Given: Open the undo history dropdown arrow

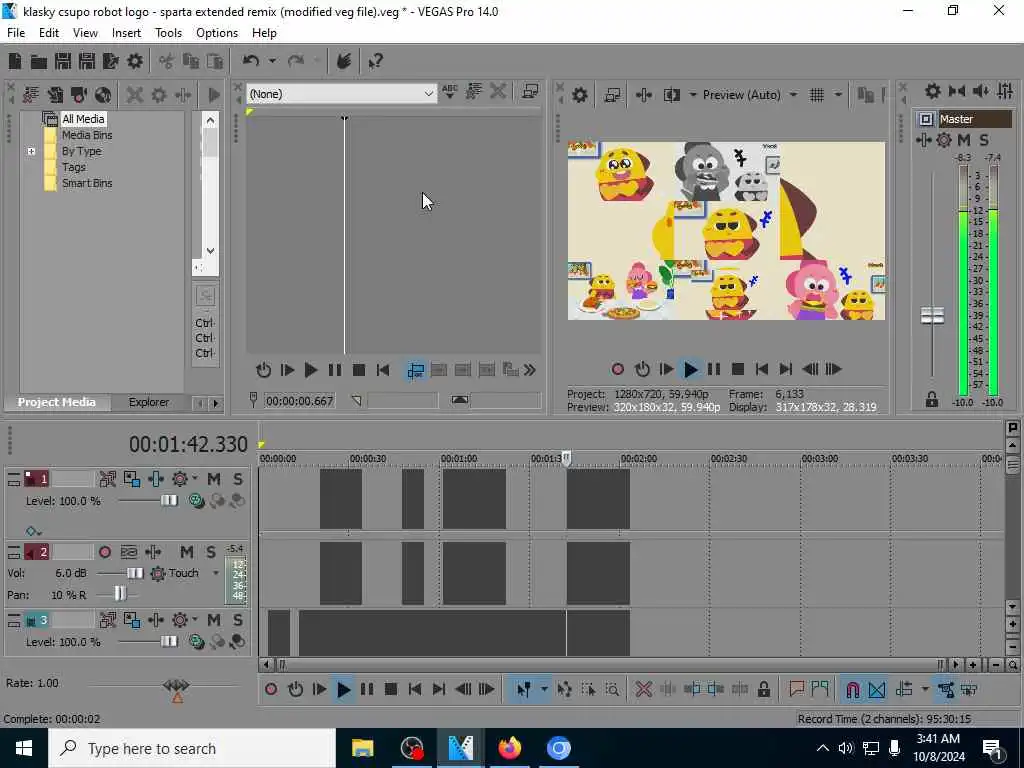Looking at the screenshot, I should pyautogui.click(x=272, y=61).
